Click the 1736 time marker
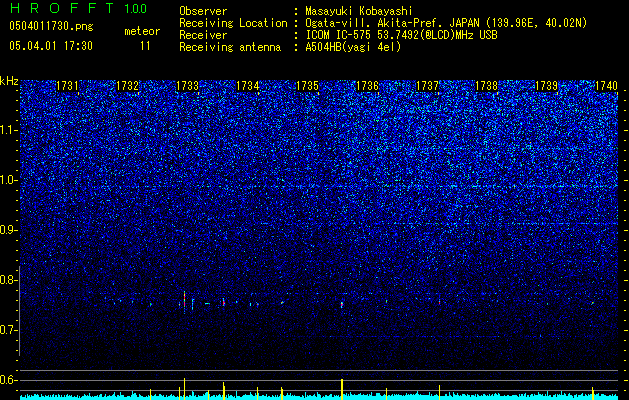 coord(367,86)
